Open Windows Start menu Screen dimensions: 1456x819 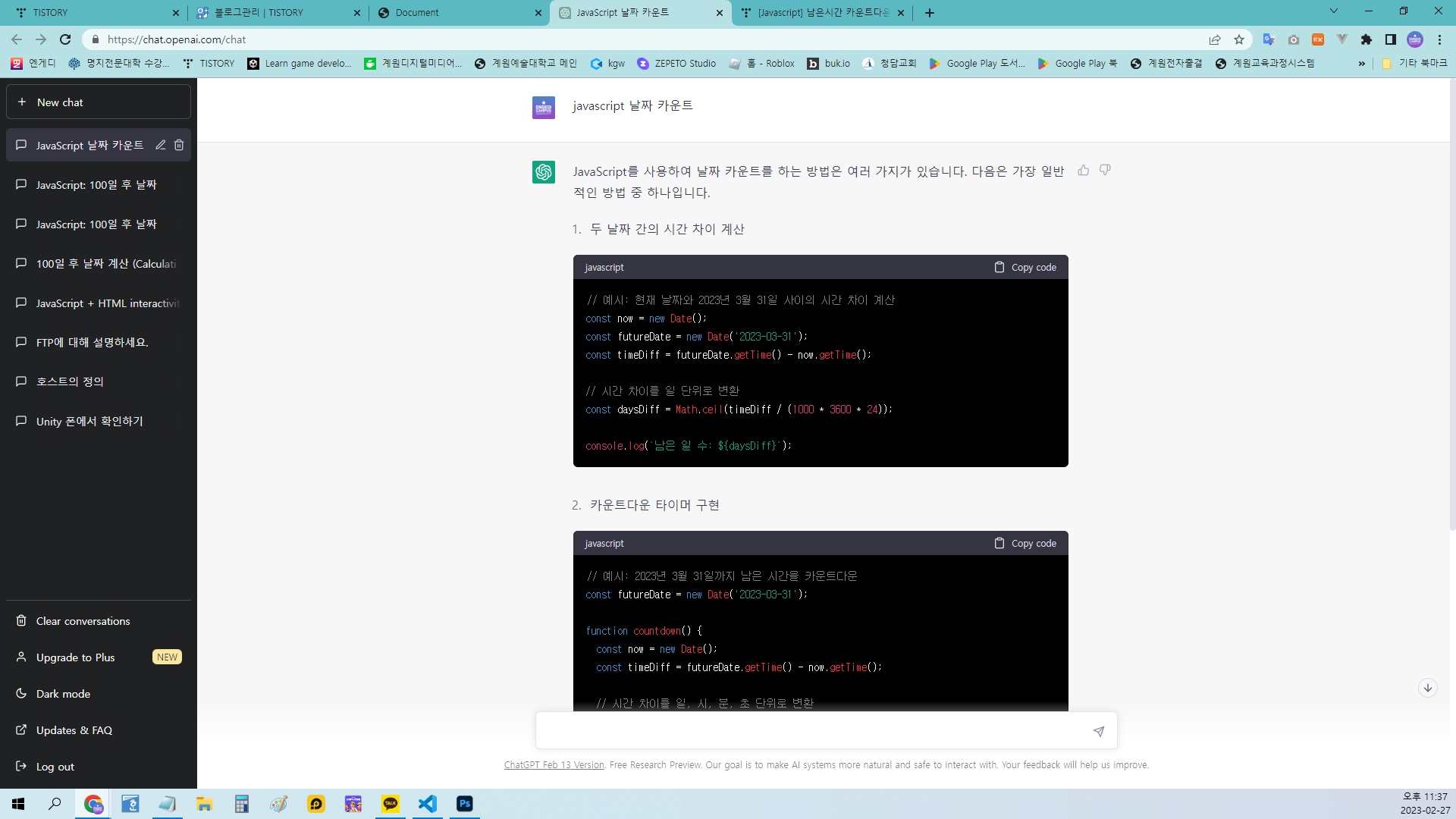(x=18, y=804)
